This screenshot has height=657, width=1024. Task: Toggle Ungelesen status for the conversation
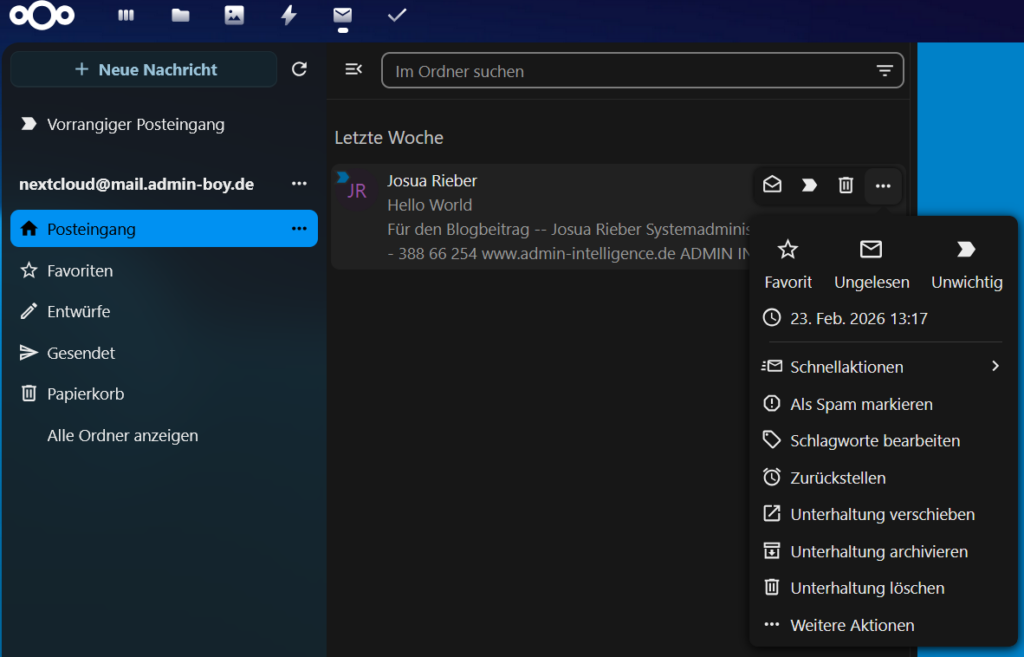tap(871, 261)
